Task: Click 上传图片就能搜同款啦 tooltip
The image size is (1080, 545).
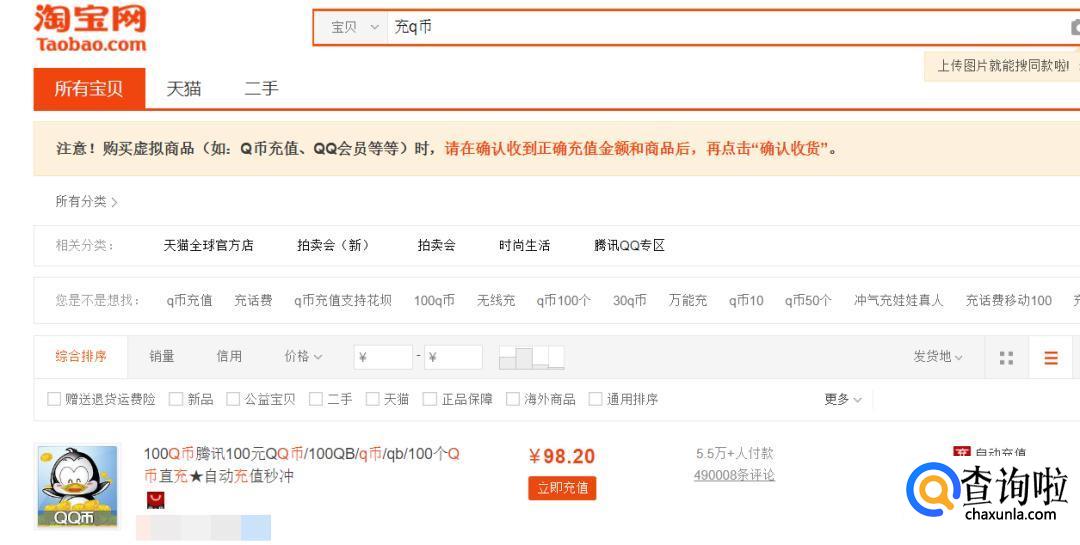Action: pos(1002,66)
